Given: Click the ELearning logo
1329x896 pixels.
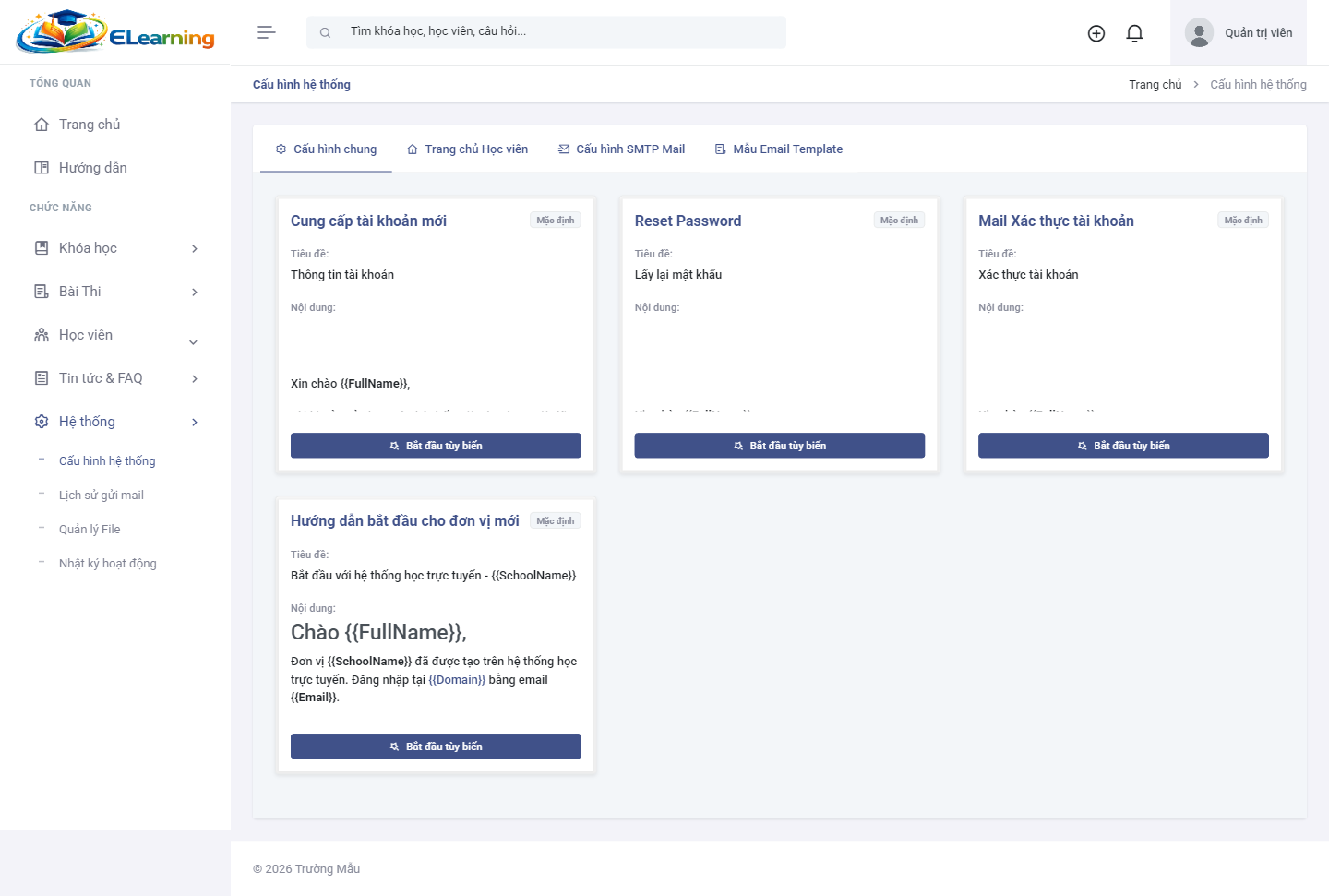Looking at the screenshot, I should click(115, 32).
